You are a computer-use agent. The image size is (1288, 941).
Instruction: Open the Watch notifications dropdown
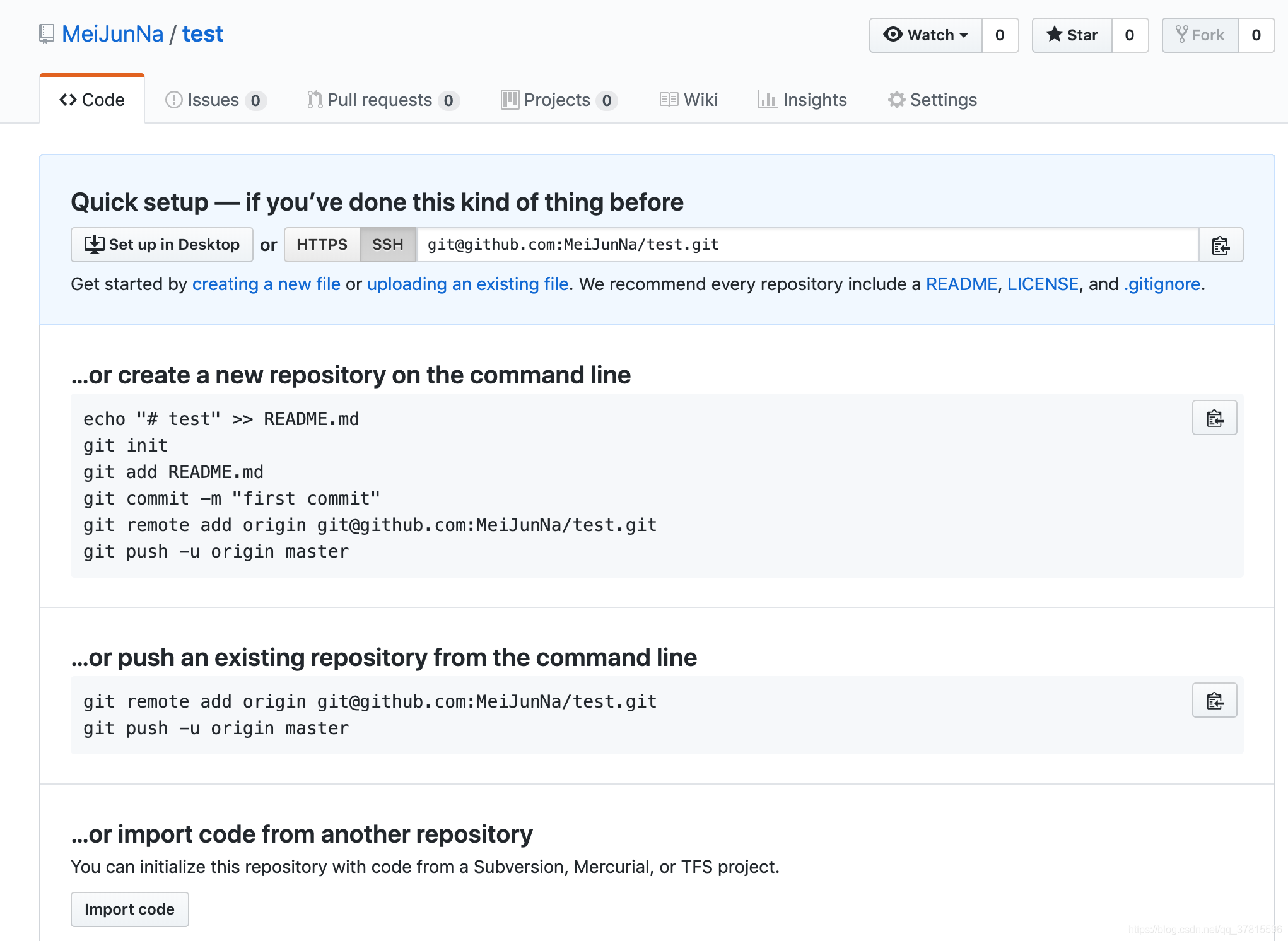point(925,35)
